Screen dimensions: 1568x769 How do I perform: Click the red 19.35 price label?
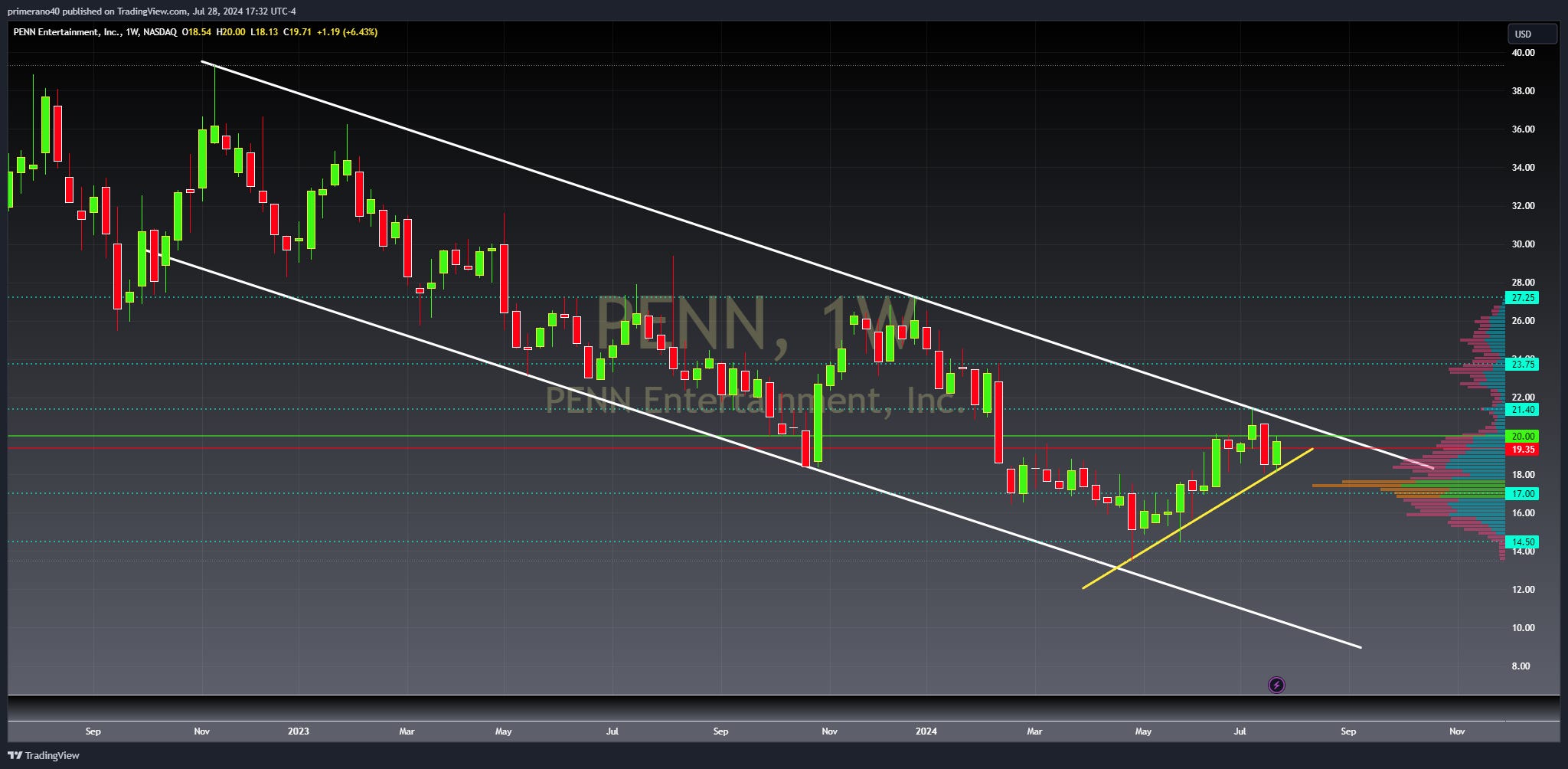point(1522,450)
